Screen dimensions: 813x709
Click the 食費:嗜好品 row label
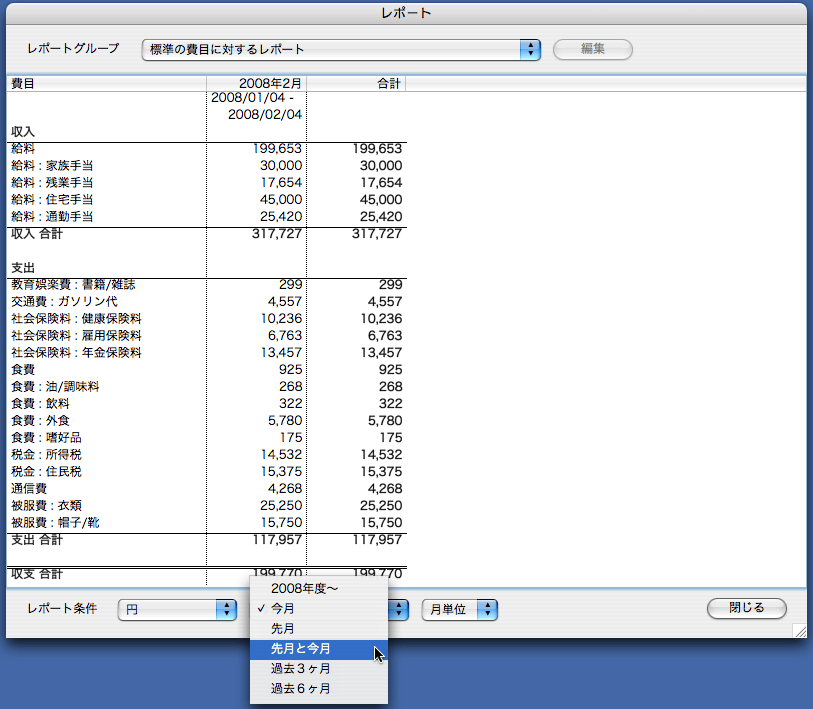click(46, 438)
